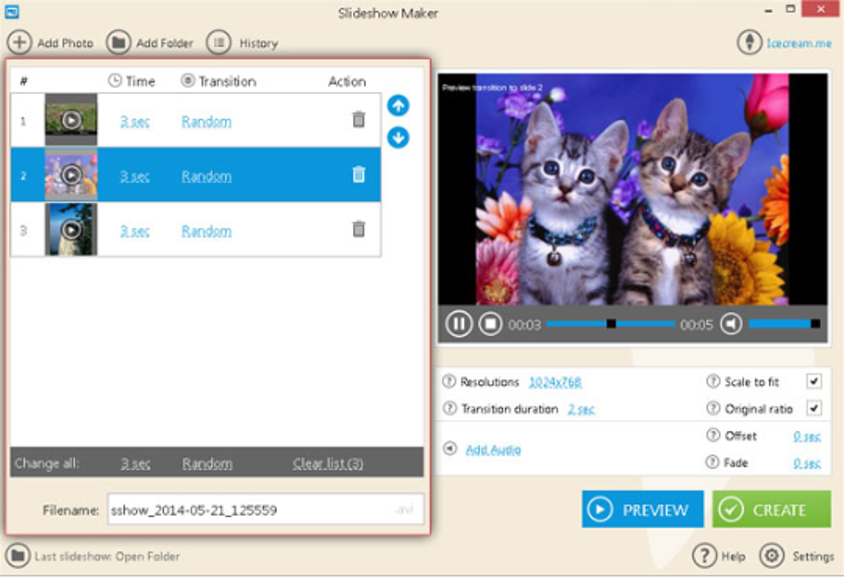The width and height of the screenshot is (844, 578).
Task: Move selected slide up with arrow
Action: point(398,105)
